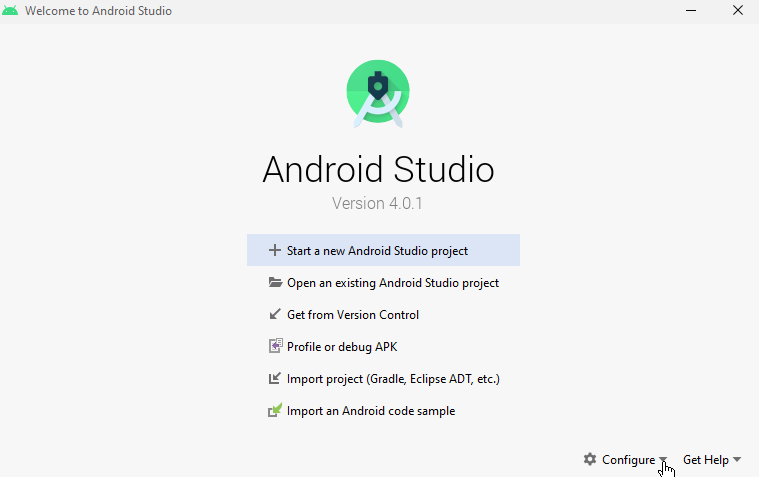Click the arrow icon beside Get from Version Control
759x477 pixels.
[274, 314]
